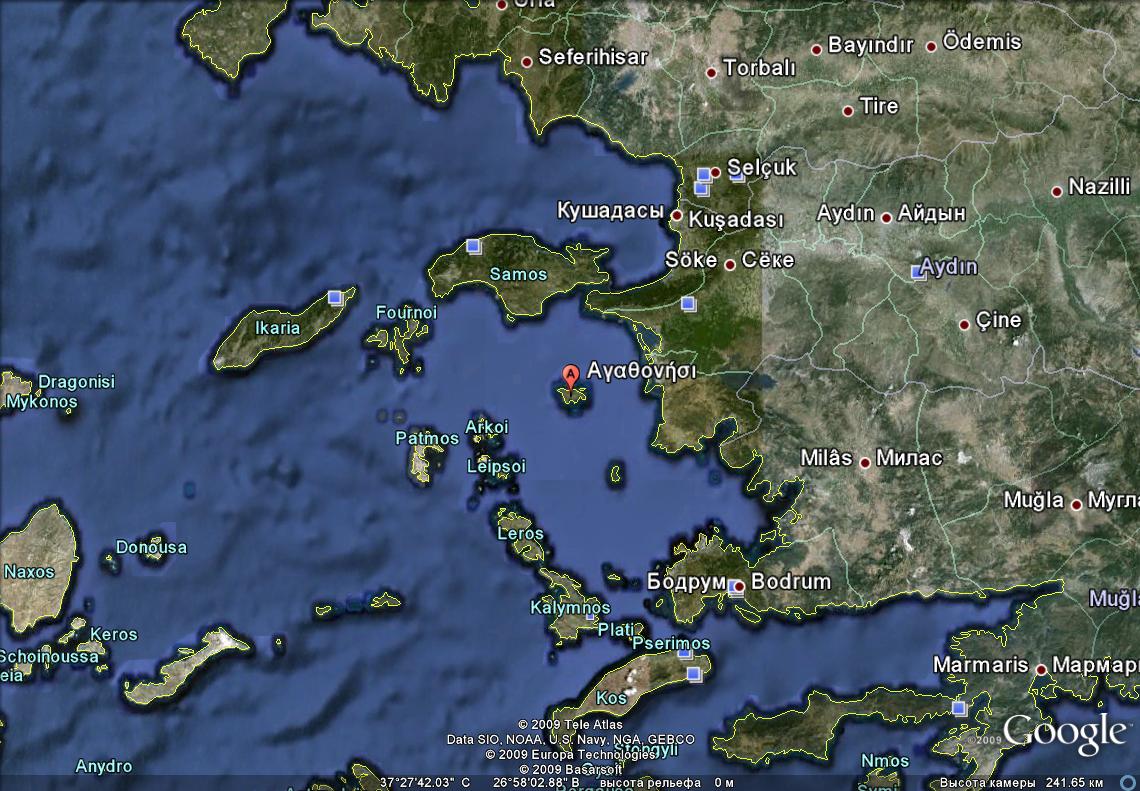Click the Naxos island label
This screenshot has height=791, width=1140.
pos(29,572)
